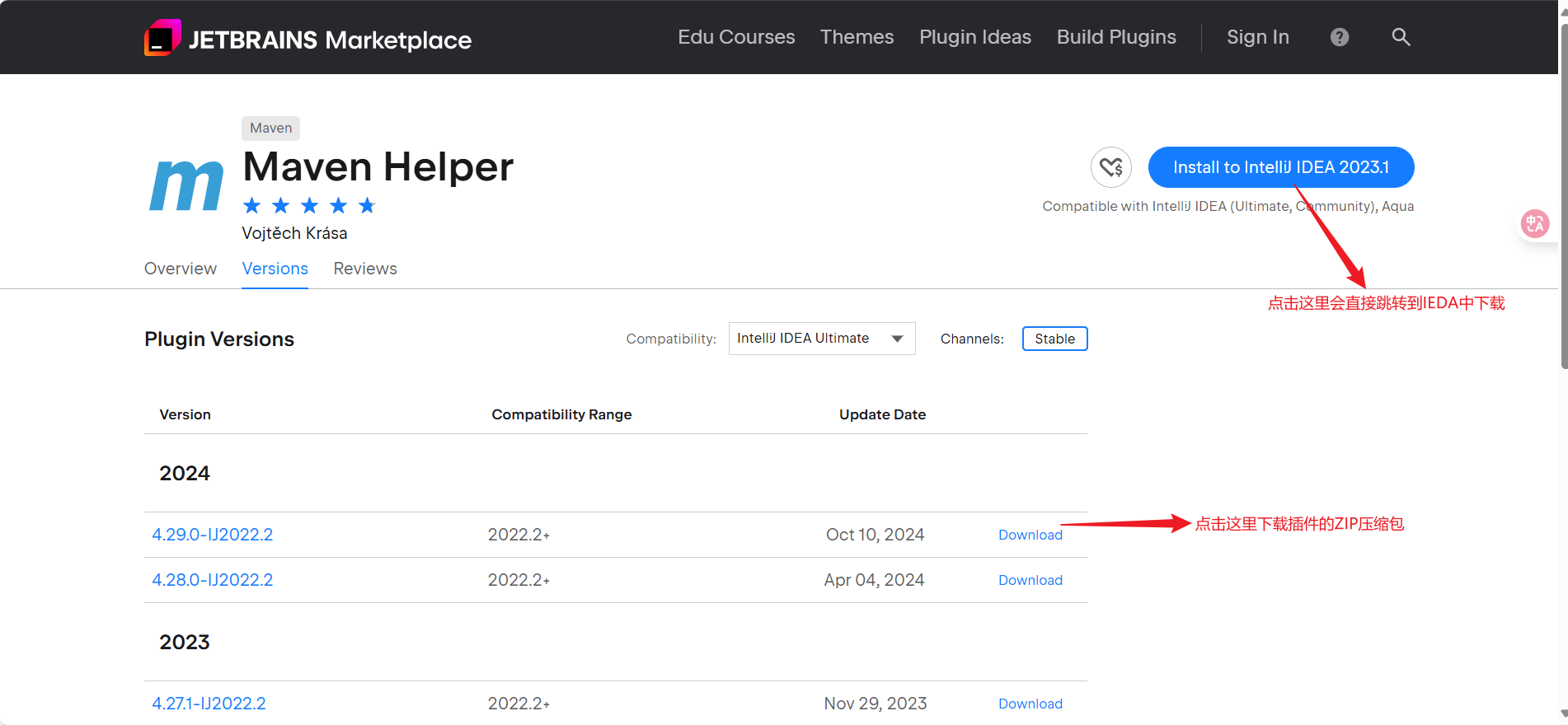Download version 4.29.0-IJ2022.2 zip

pyautogui.click(x=1030, y=535)
